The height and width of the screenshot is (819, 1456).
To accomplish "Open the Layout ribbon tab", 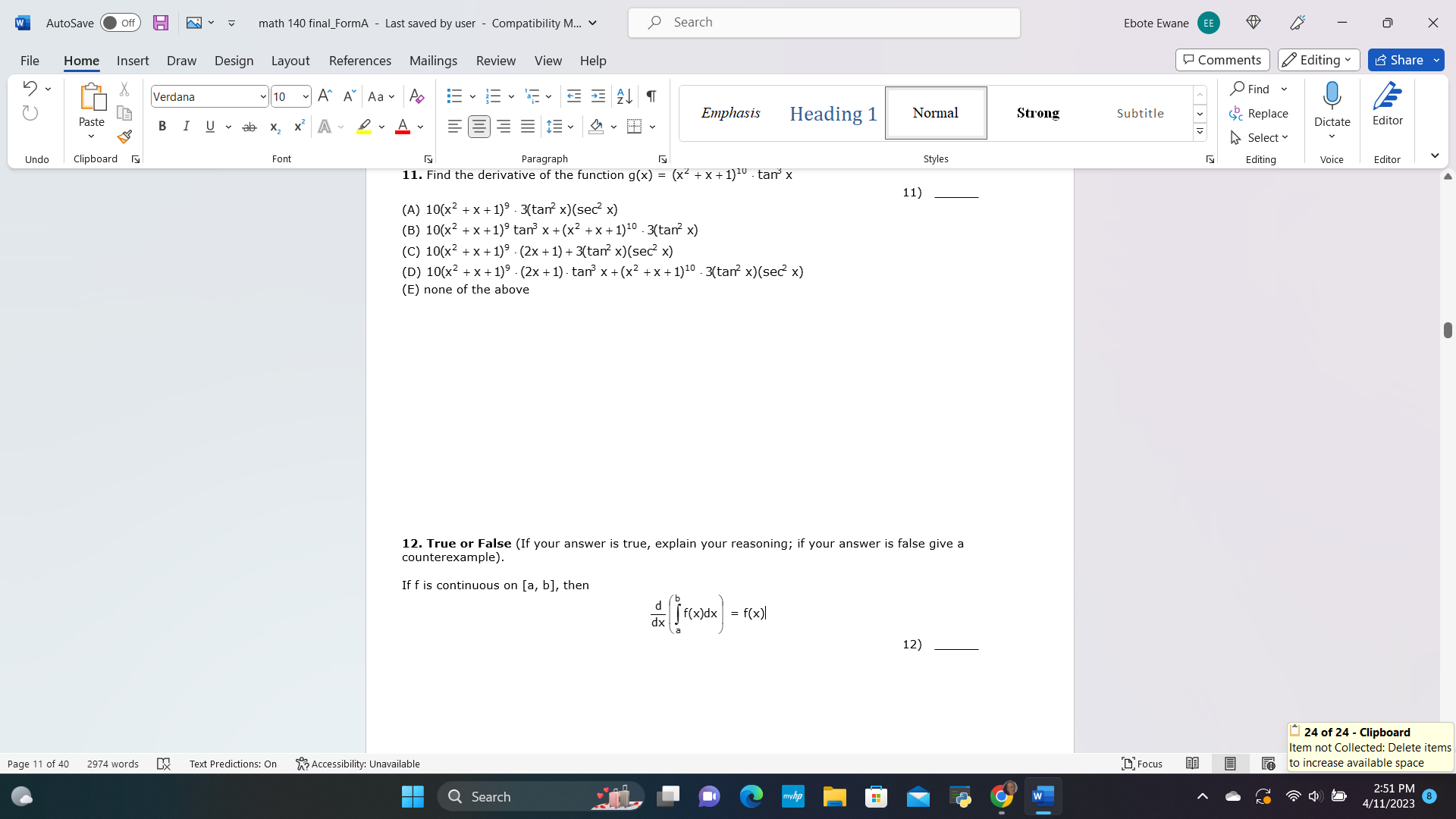I will tap(290, 61).
